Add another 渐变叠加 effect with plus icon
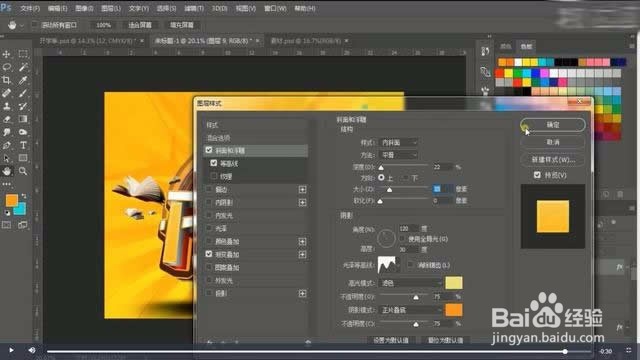 (302, 254)
